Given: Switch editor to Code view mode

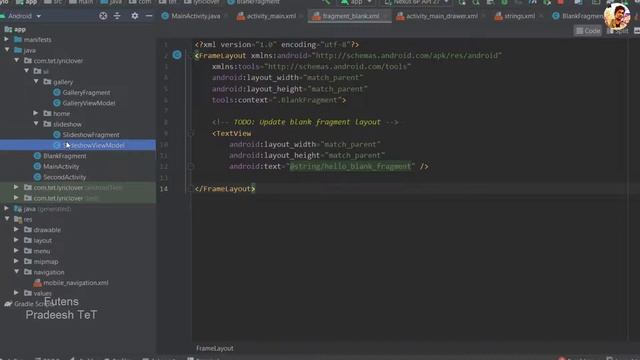Looking at the screenshot, I should tap(588, 31).
